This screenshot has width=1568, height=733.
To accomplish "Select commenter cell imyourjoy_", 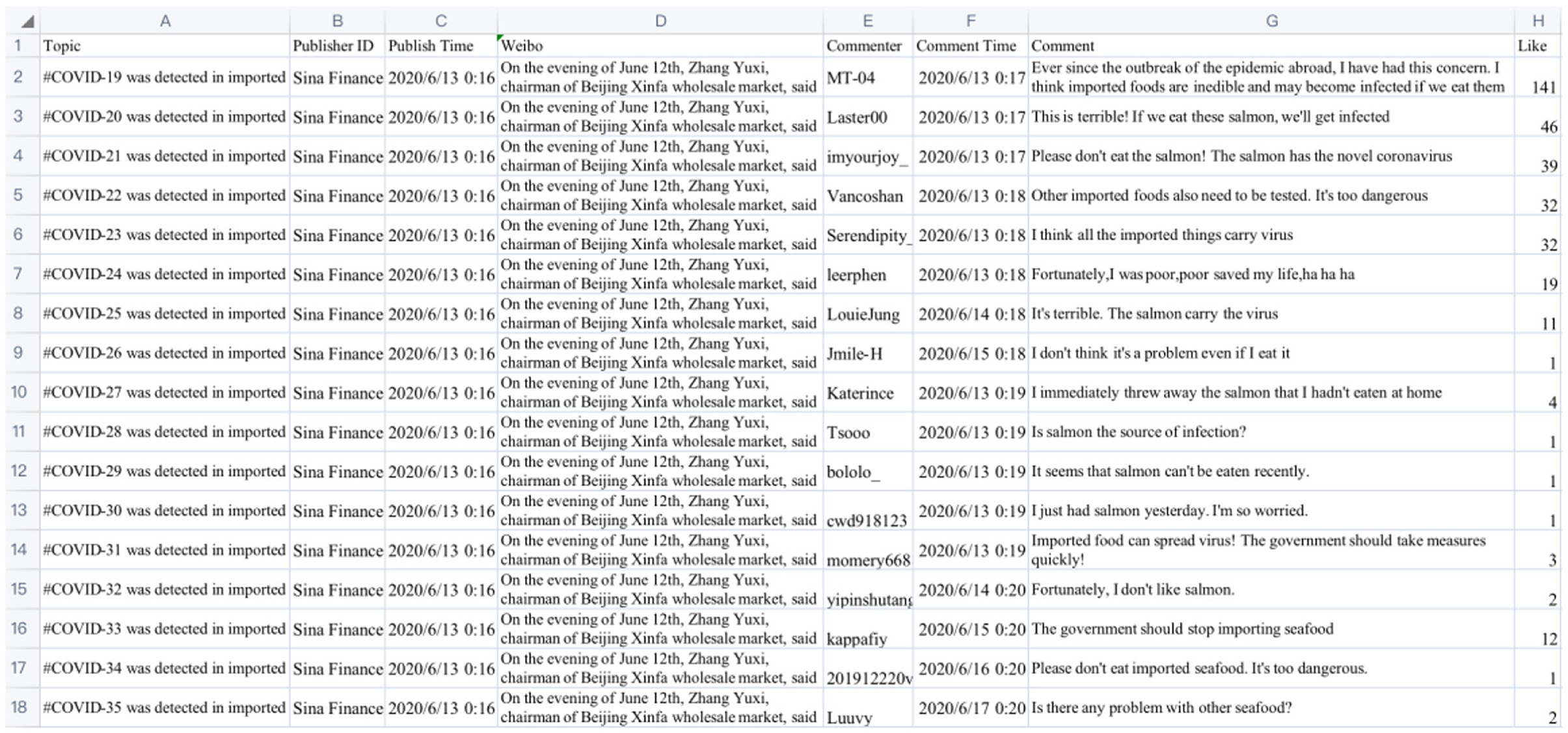I will click(868, 156).
